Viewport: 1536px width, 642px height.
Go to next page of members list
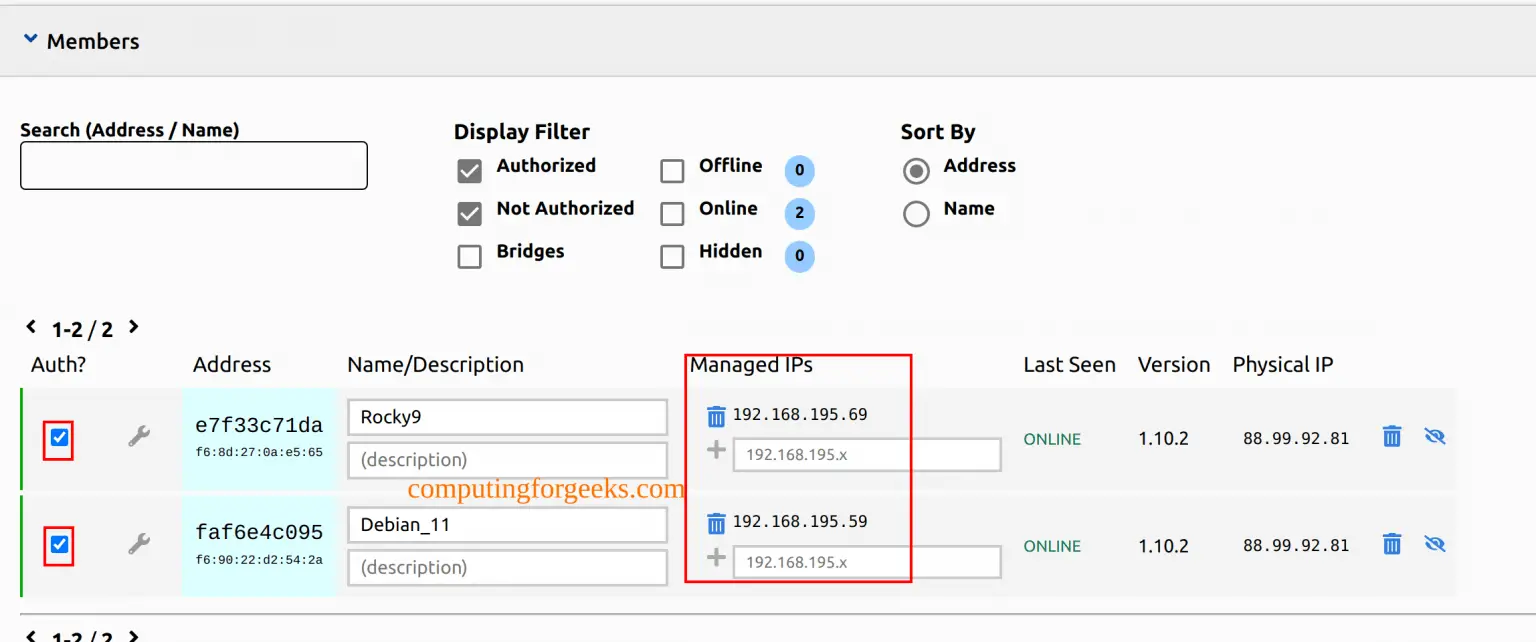coord(133,327)
